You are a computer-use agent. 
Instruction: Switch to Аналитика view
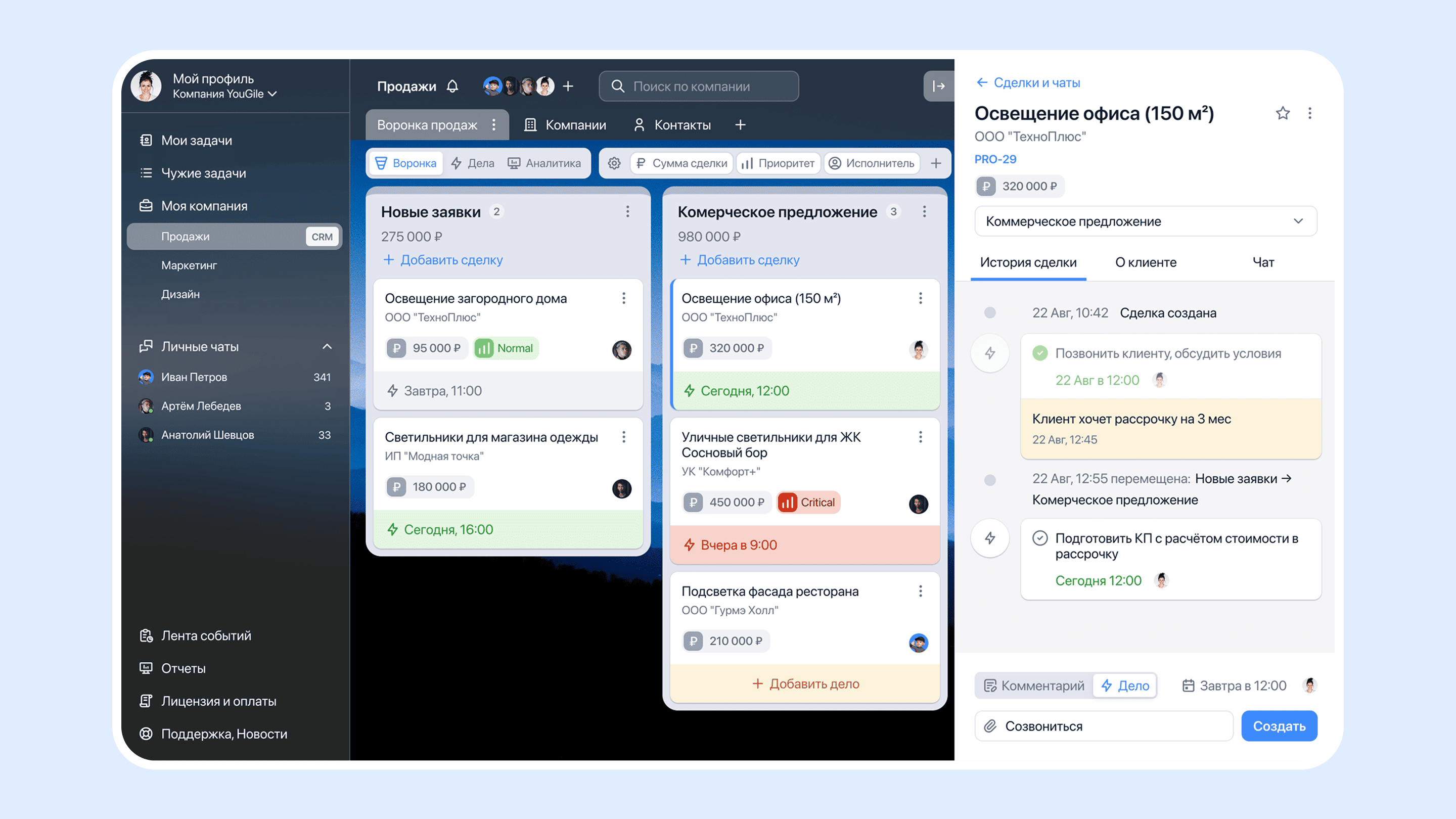(544, 163)
